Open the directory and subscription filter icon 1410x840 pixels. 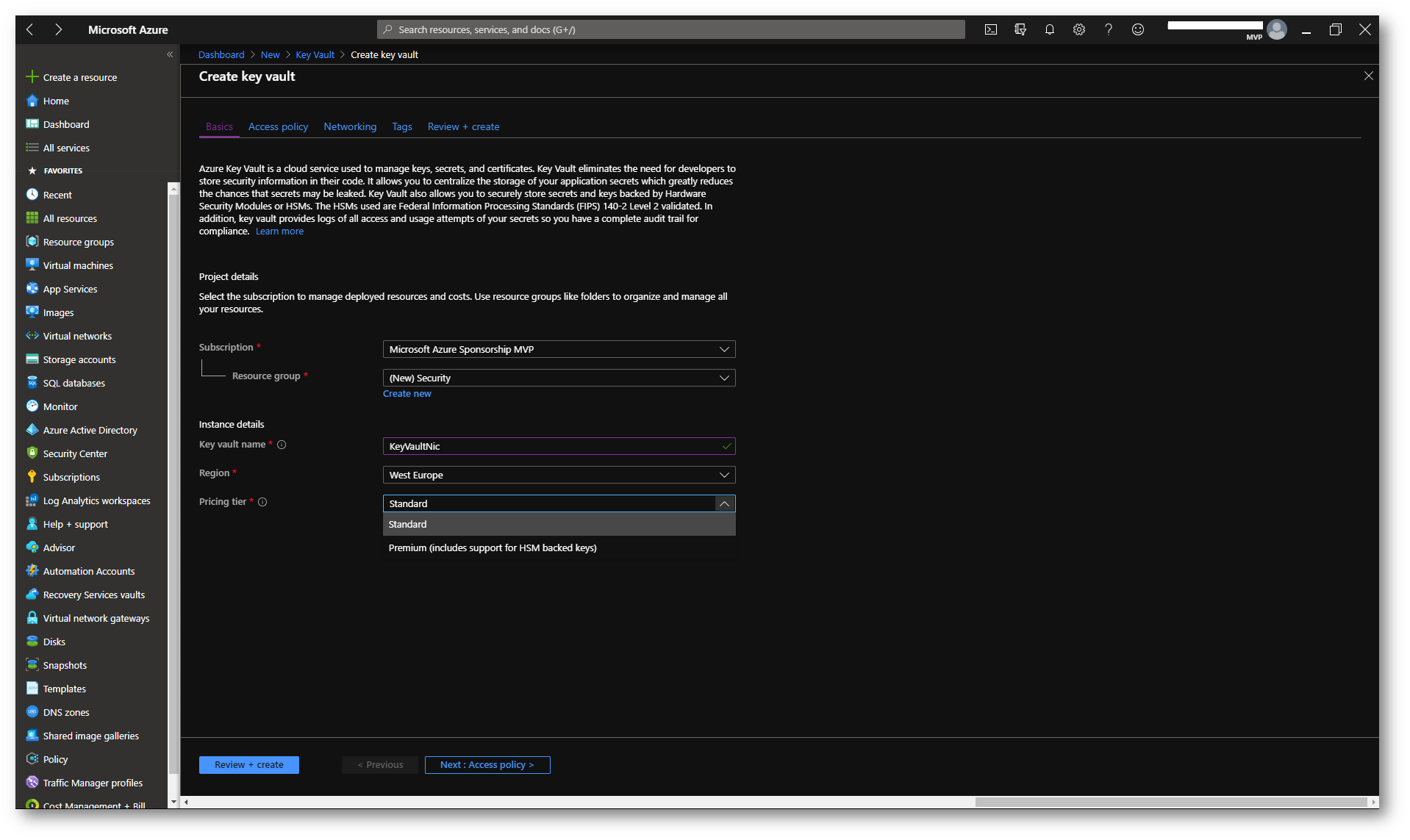click(x=1020, y=29)
